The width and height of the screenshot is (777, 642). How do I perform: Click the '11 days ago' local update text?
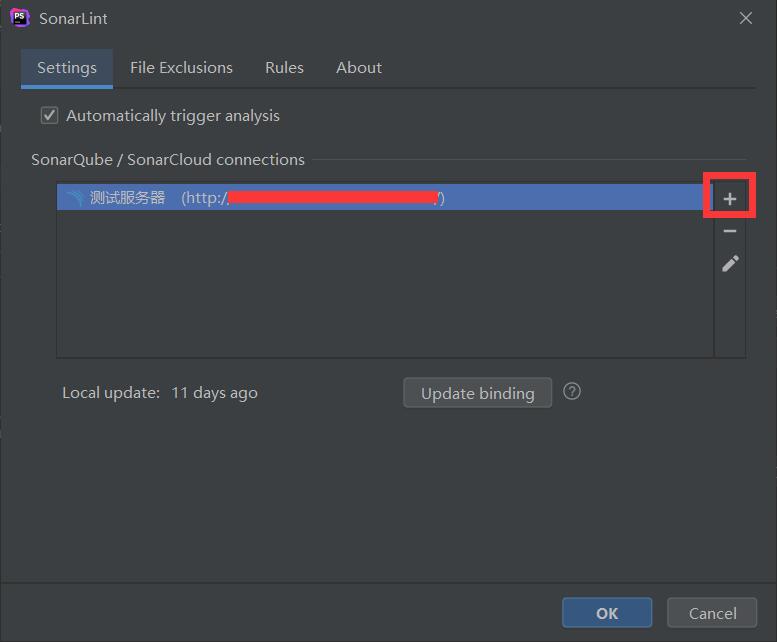pos(215,393)
